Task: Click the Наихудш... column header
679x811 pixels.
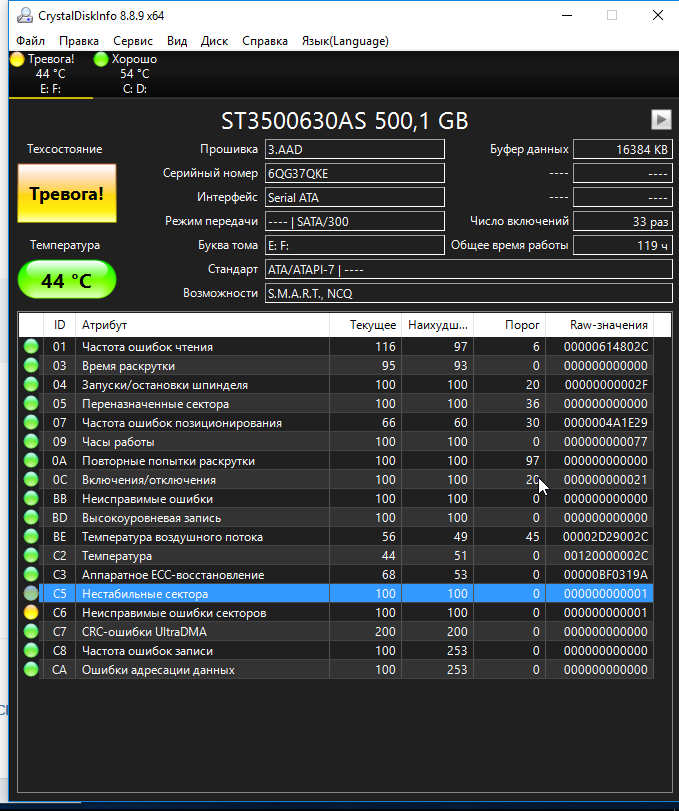Action: (437, 325)
